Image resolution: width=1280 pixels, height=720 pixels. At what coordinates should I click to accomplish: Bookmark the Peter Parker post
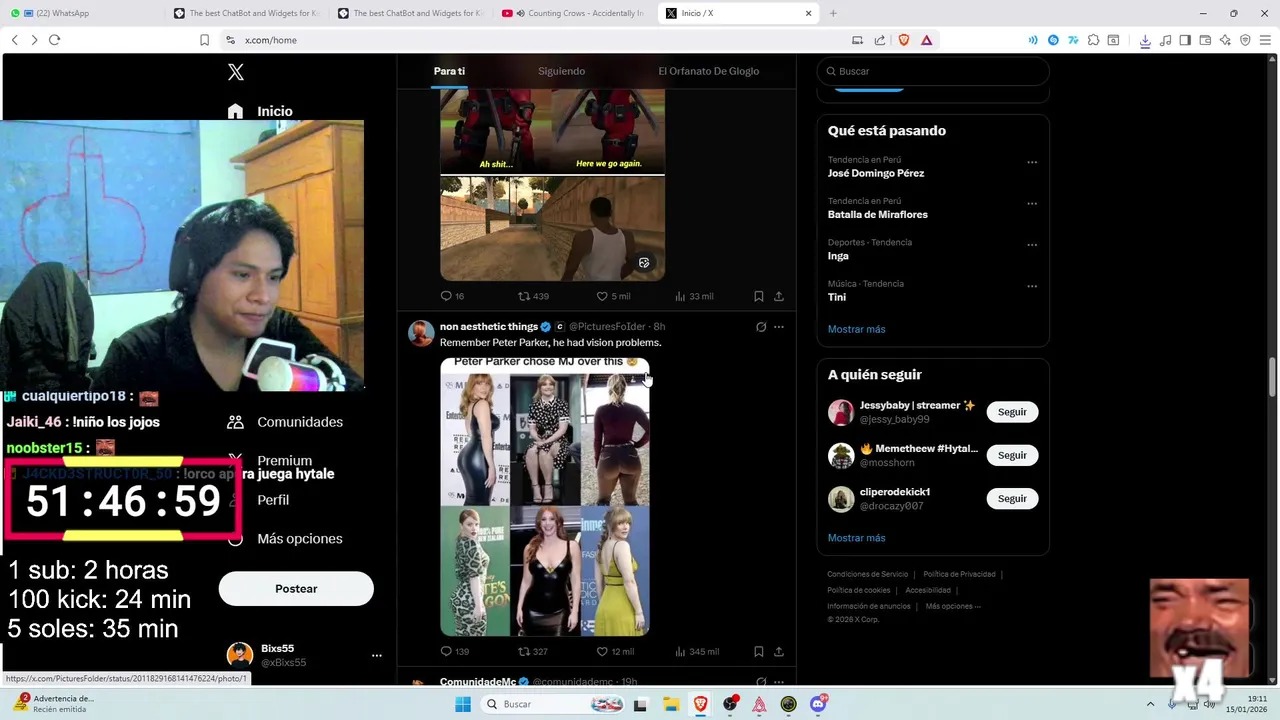pos(758,651)
